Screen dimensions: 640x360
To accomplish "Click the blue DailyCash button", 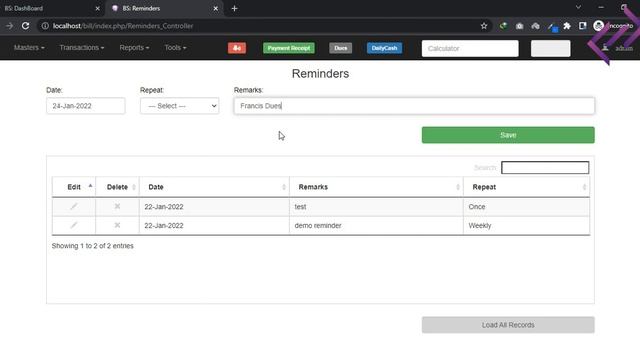I will (384, 48).
